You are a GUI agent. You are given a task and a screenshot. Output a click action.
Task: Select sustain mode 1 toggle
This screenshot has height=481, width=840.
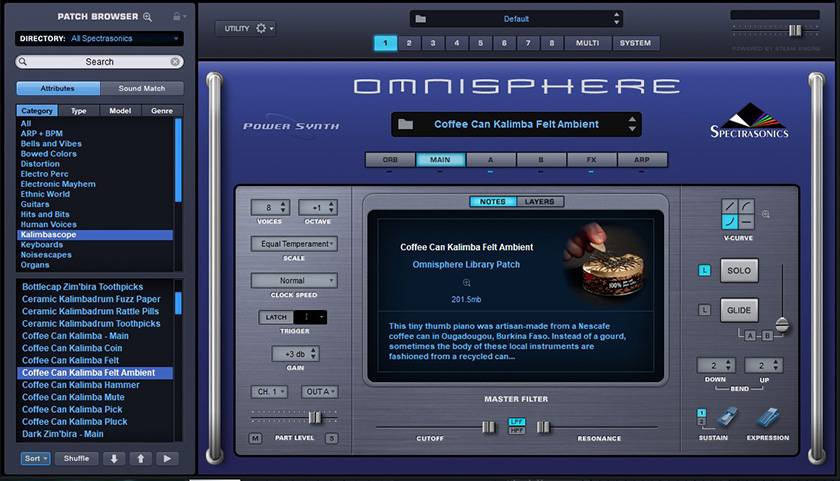pyautogui.click(x=701, y=413)
